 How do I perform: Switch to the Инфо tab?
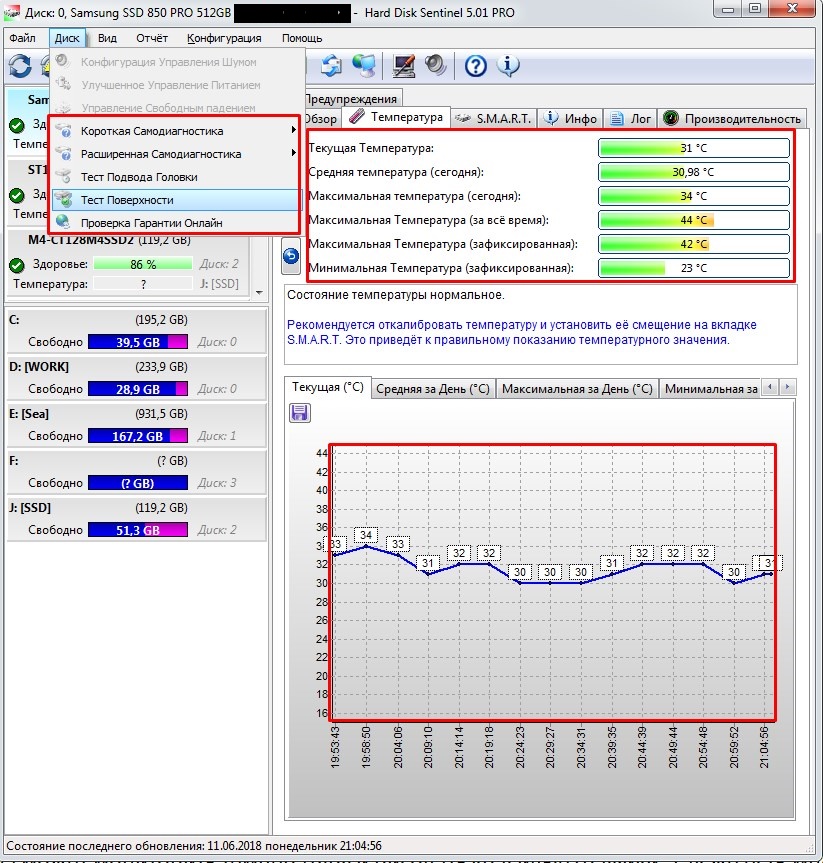tap(570, 118)
